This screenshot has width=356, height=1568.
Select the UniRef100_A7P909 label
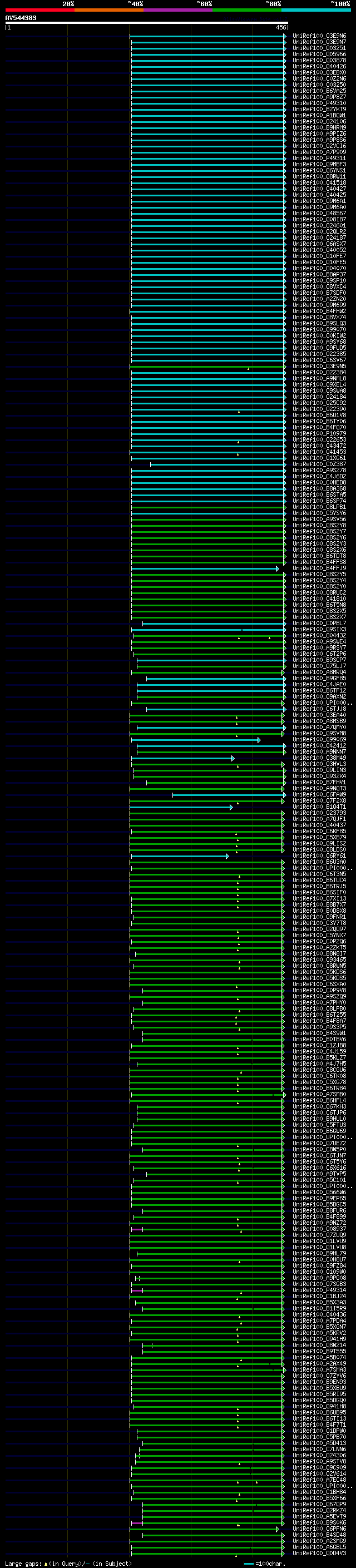tap(319, 152)
